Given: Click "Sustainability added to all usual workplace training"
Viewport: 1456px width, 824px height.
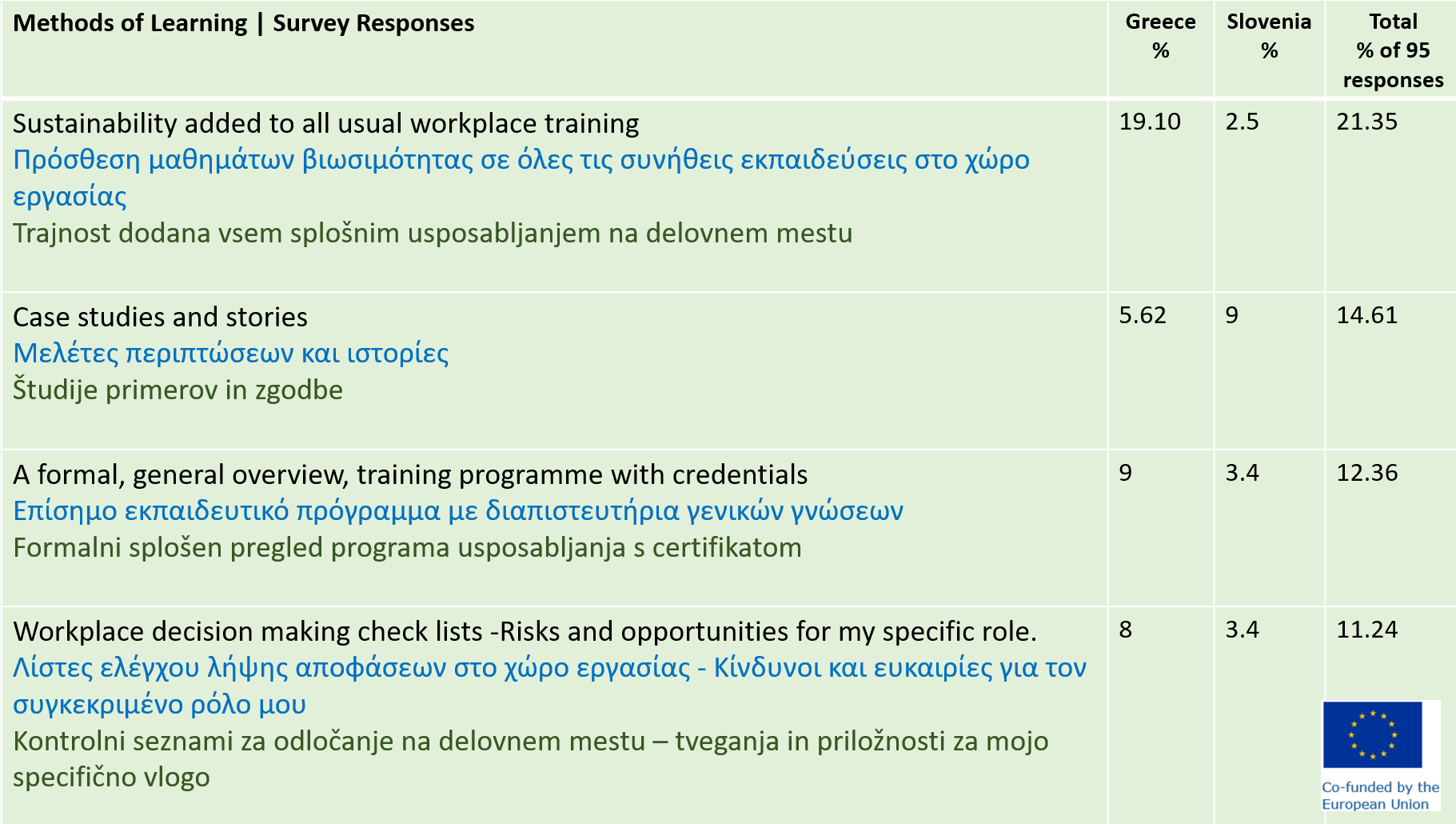Looking at the screenshot, I should pos(326,123).
